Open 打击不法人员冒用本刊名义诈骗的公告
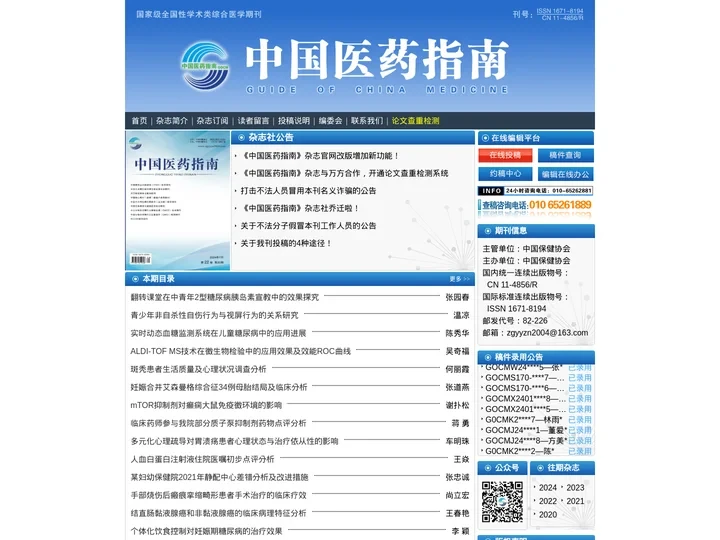 pos(308,191)
